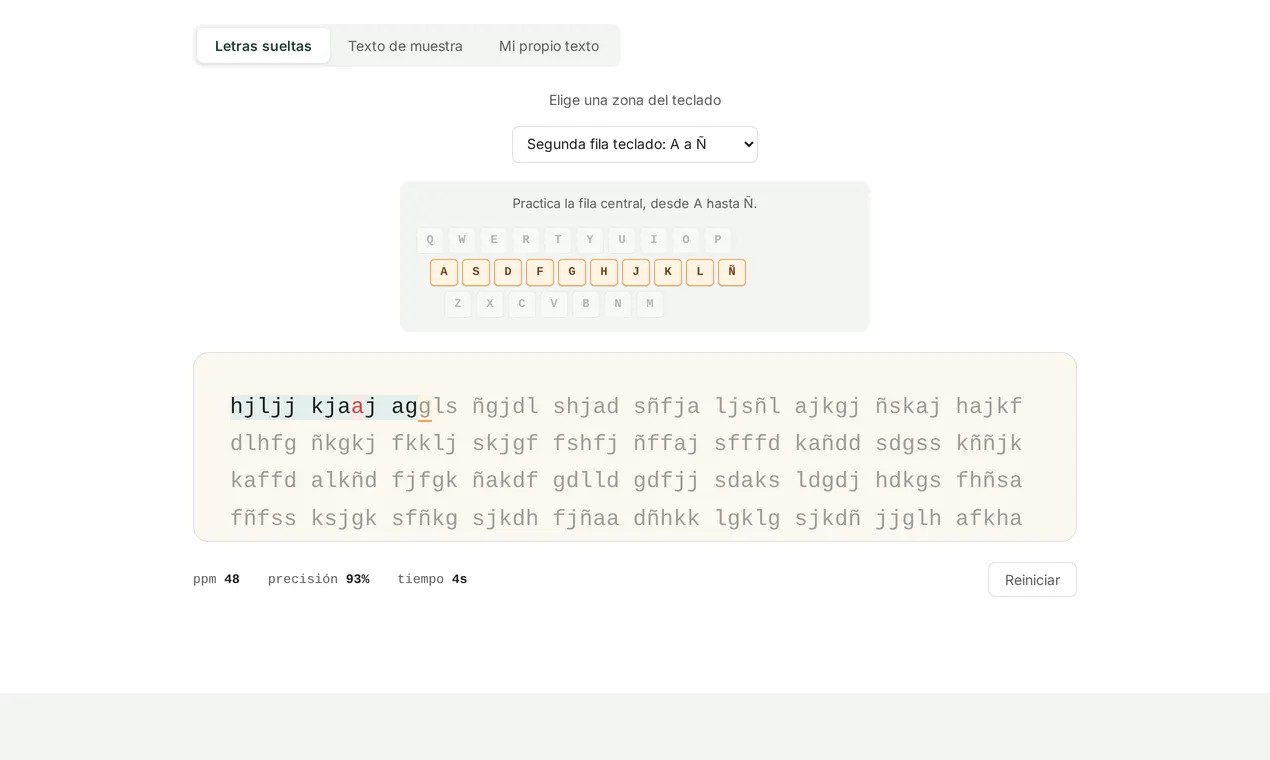Click the highlighted H key
Screen dimensions: 1270x760
(604, 272)
